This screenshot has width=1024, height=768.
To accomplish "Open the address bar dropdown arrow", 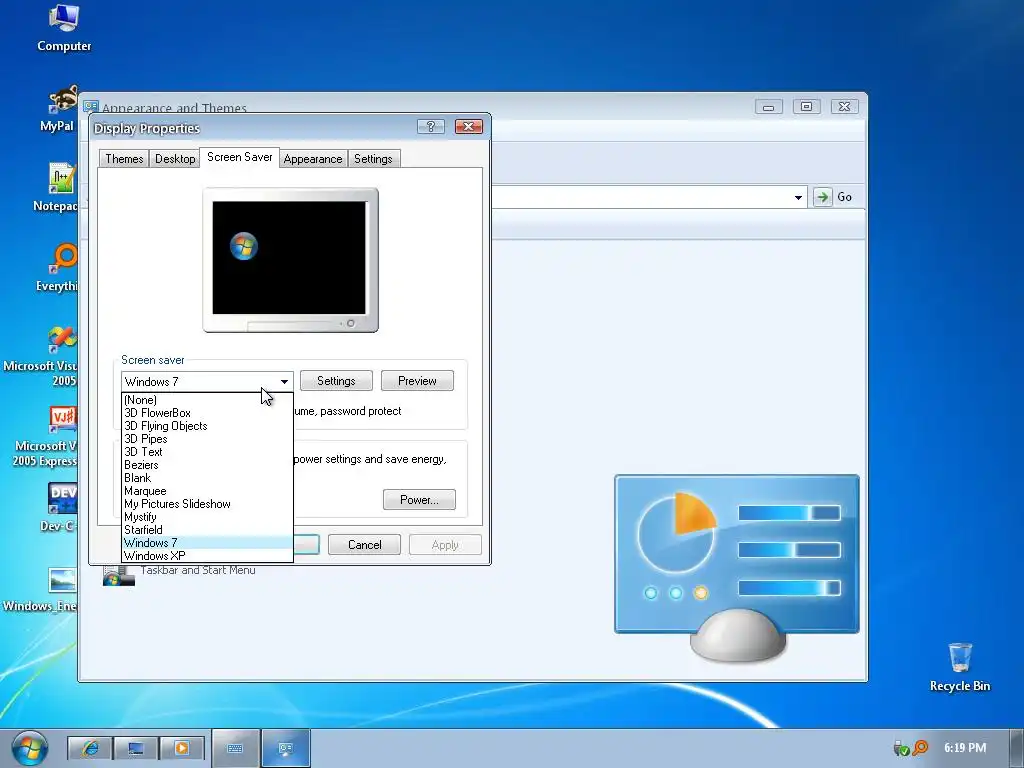I will click(x=798, y=197).
